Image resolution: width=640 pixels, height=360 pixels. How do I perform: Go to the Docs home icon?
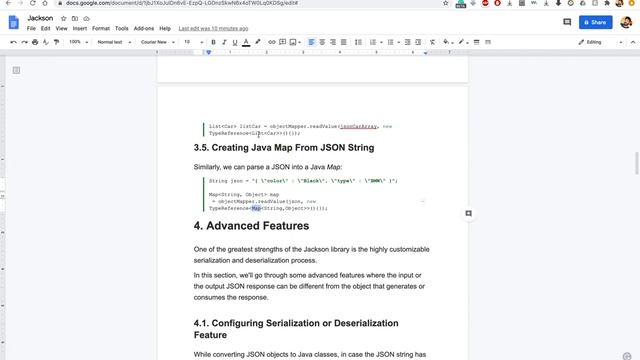tap(13, 22)
